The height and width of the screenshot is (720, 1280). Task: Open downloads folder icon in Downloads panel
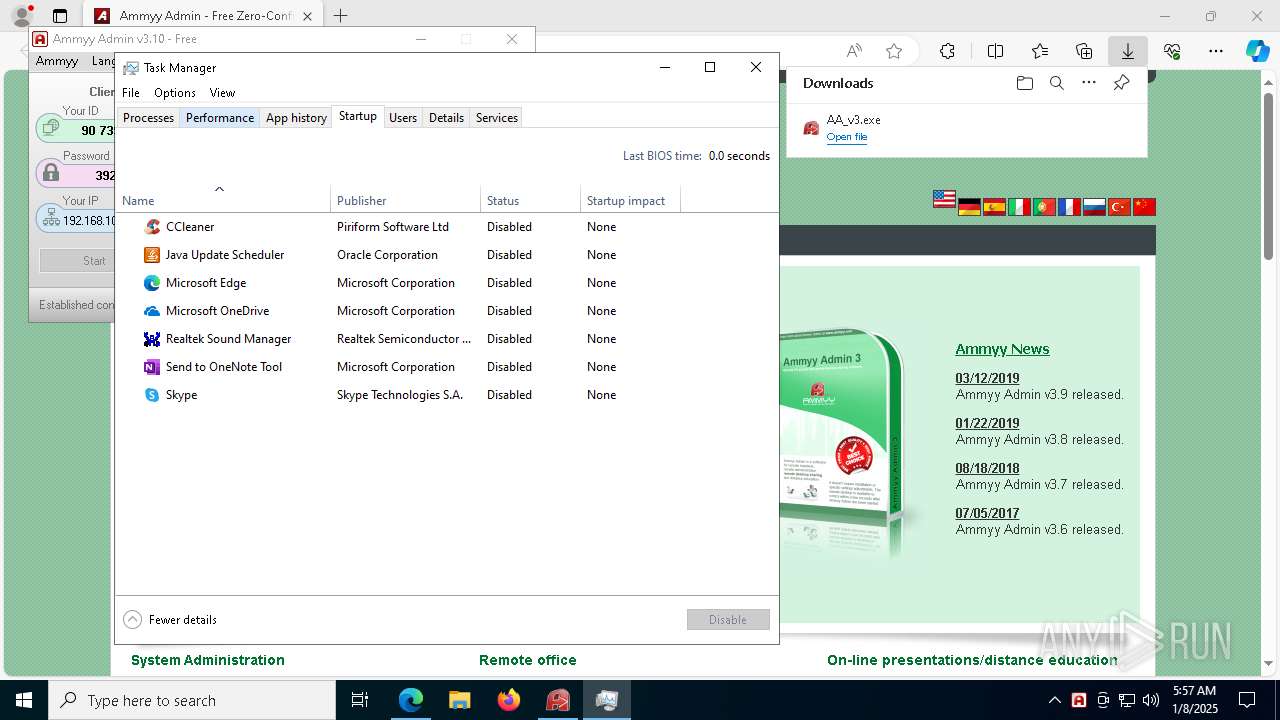tap(1024, 83)
